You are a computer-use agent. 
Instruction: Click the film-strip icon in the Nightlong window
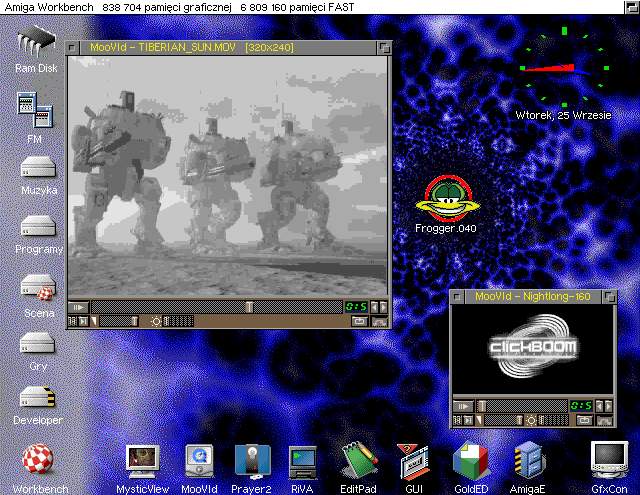[457, 420]
